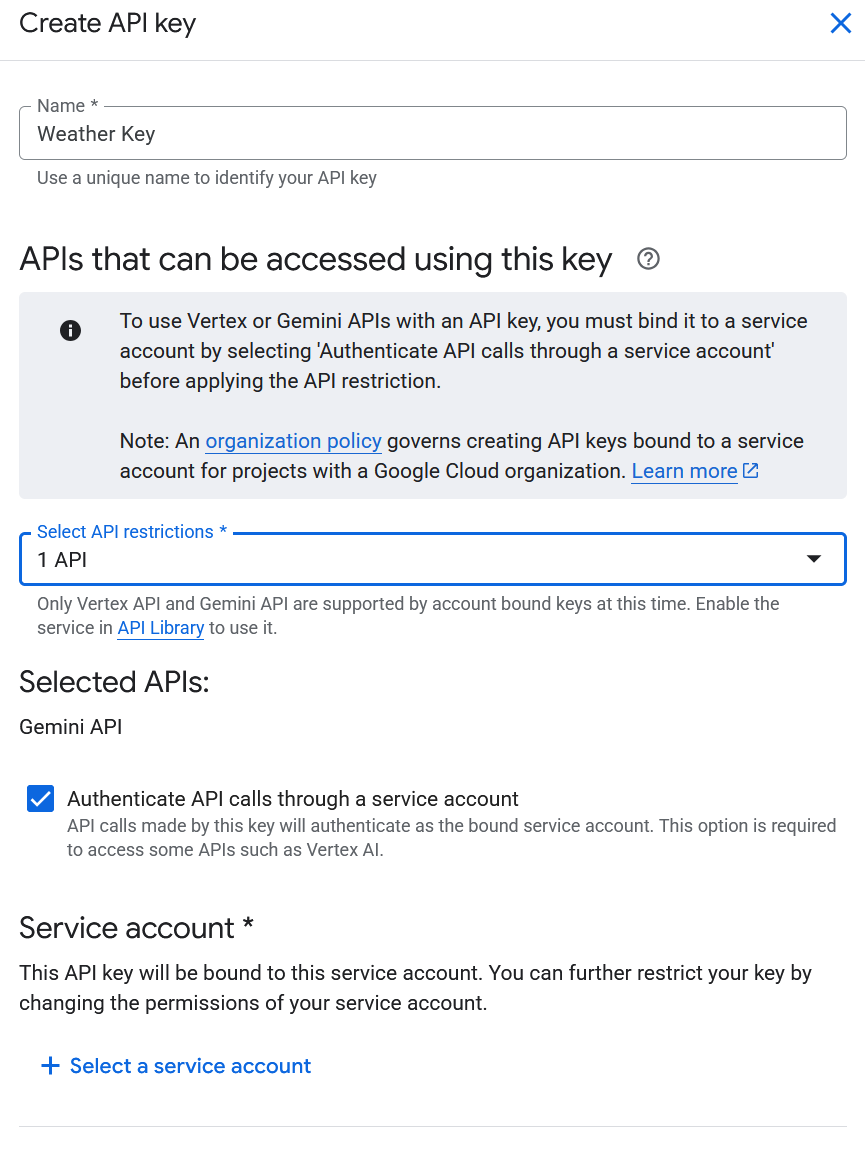The image size is (865, 1153).
Task: Open the API Library link
Action: point(160,628)
